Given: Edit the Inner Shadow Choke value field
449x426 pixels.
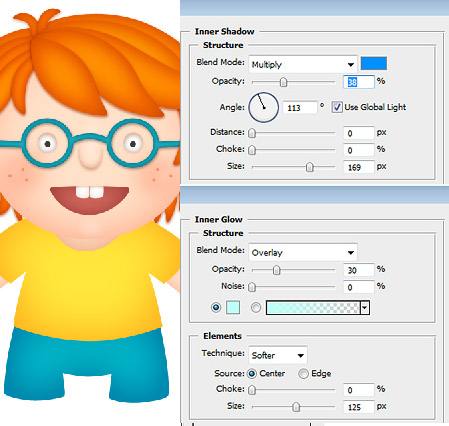Looking at the screenshot, I should click(x=359, y=150).
